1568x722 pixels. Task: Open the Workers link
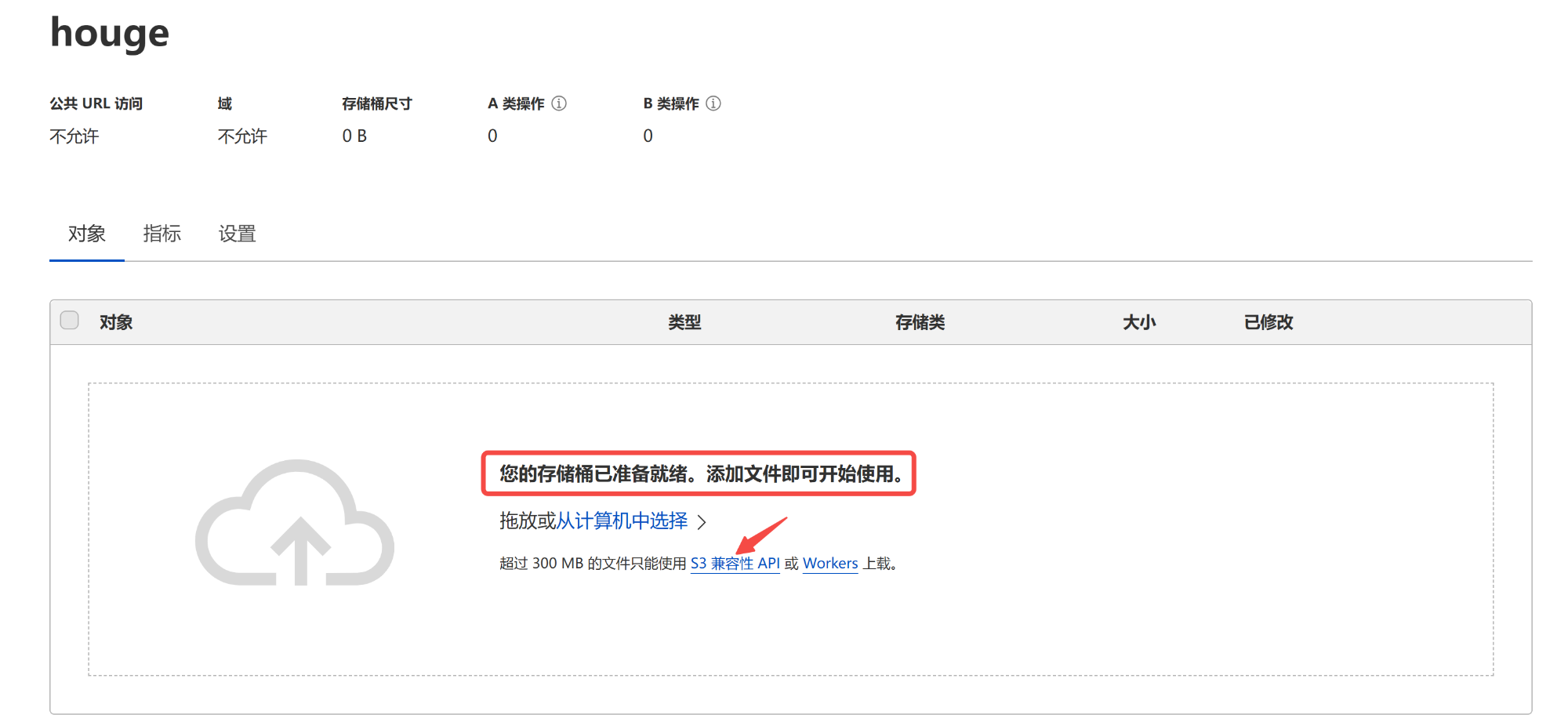830,564
